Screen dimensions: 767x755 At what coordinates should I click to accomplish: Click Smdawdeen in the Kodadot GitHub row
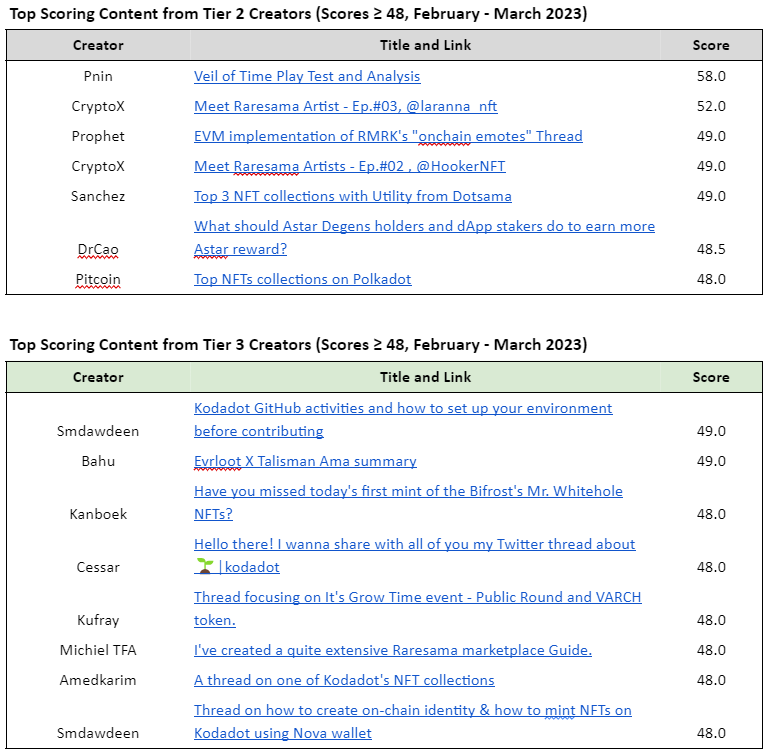tap(98, 432)
